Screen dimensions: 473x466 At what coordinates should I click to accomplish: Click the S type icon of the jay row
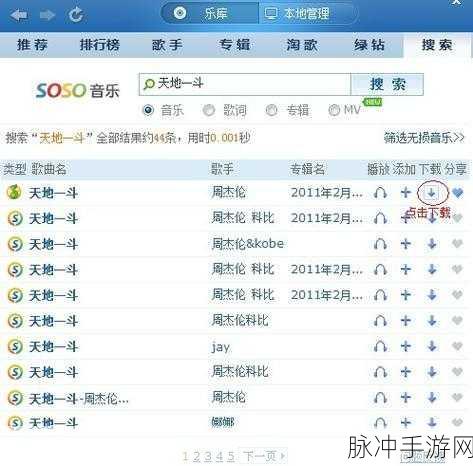[x=15, y=346]
